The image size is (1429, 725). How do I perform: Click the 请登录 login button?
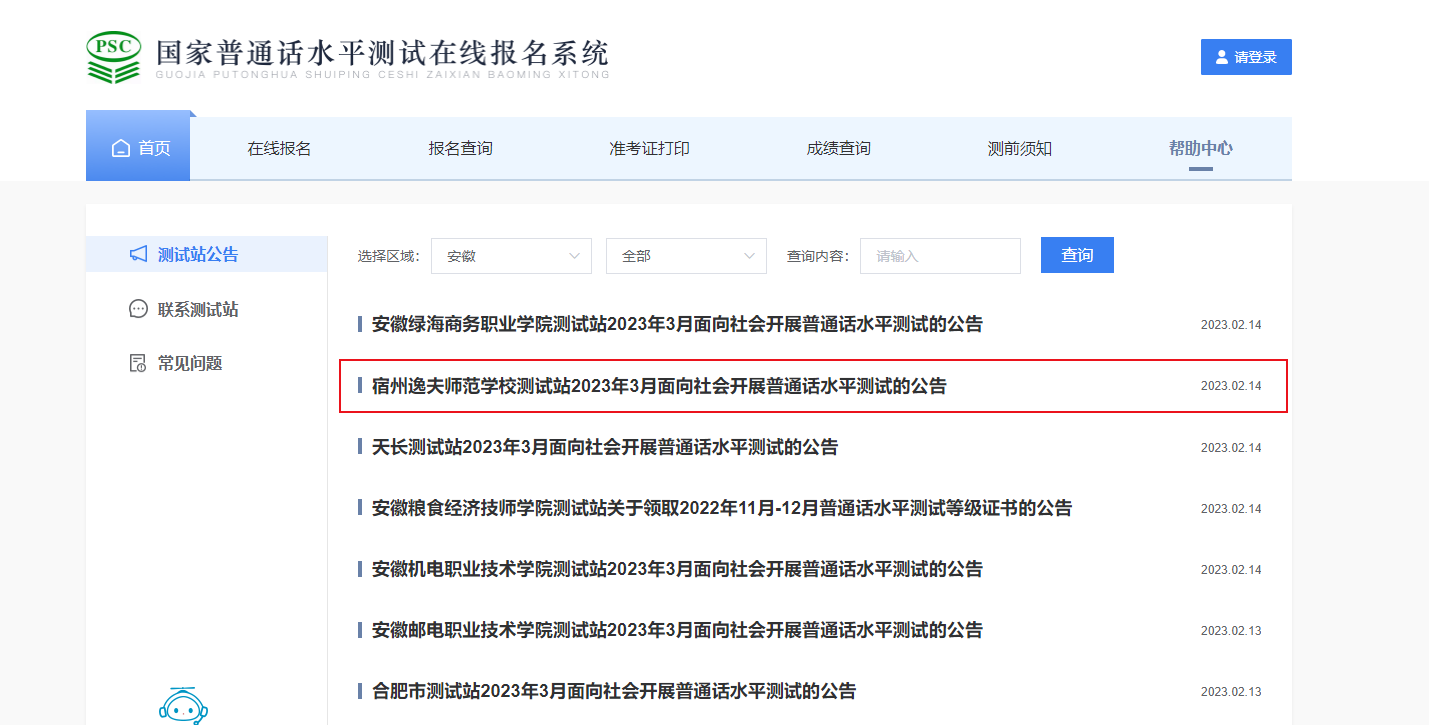tap(1246, 57)
